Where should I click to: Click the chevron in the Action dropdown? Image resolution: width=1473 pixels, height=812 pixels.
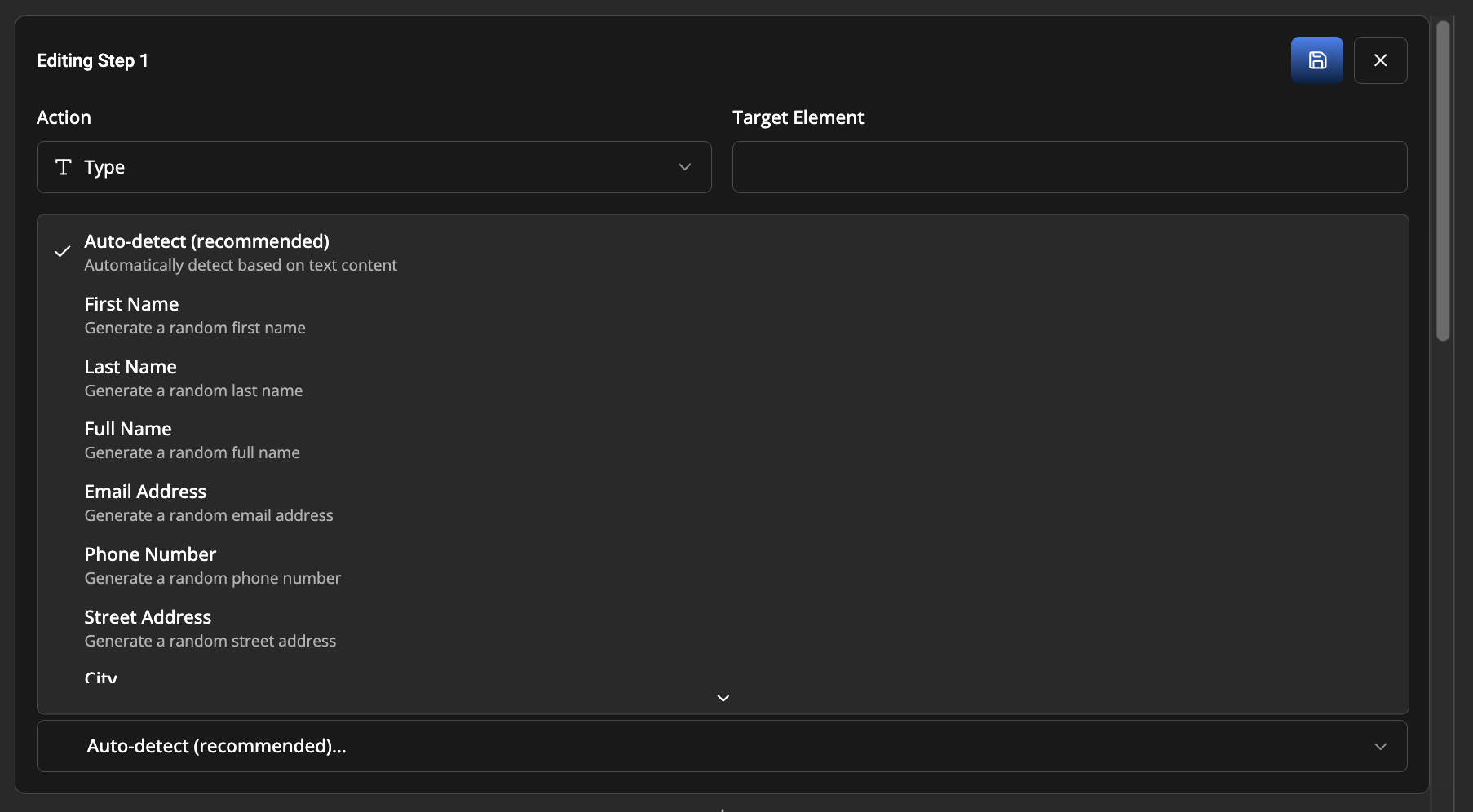684,167
